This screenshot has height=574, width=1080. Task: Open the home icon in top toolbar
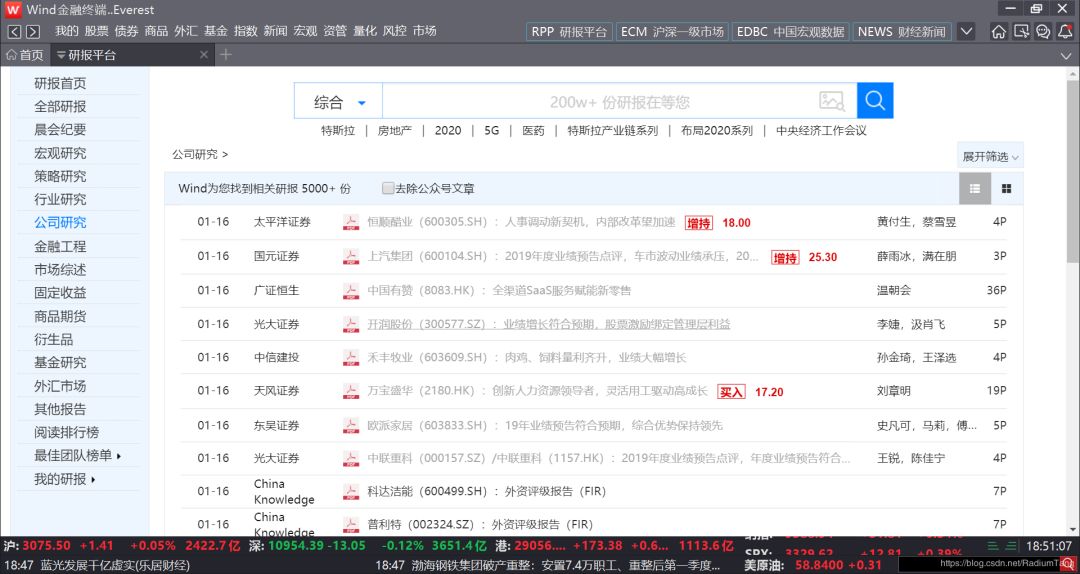[999, 32]
